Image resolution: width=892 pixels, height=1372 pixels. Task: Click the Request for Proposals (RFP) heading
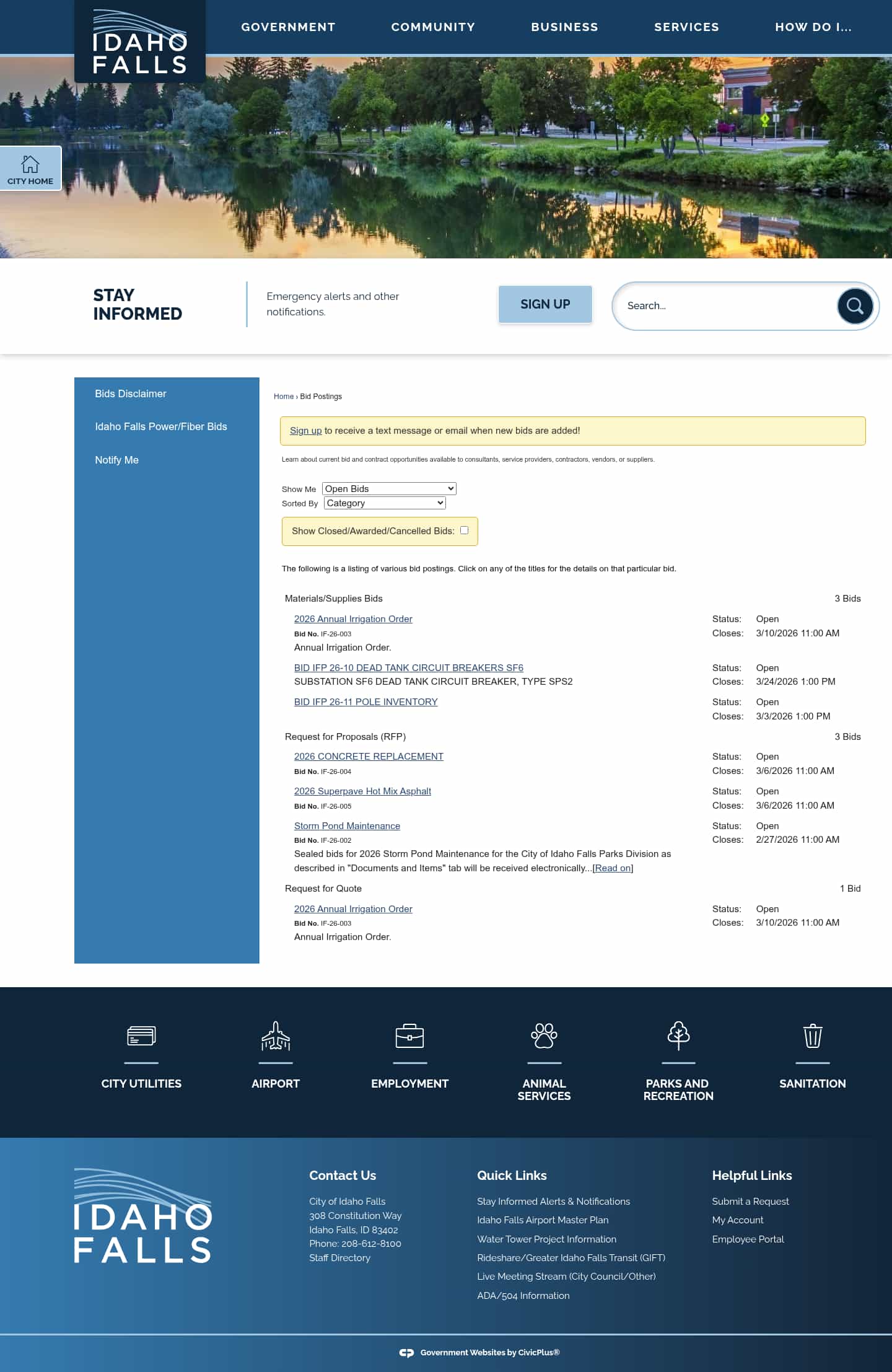[345, 737]
